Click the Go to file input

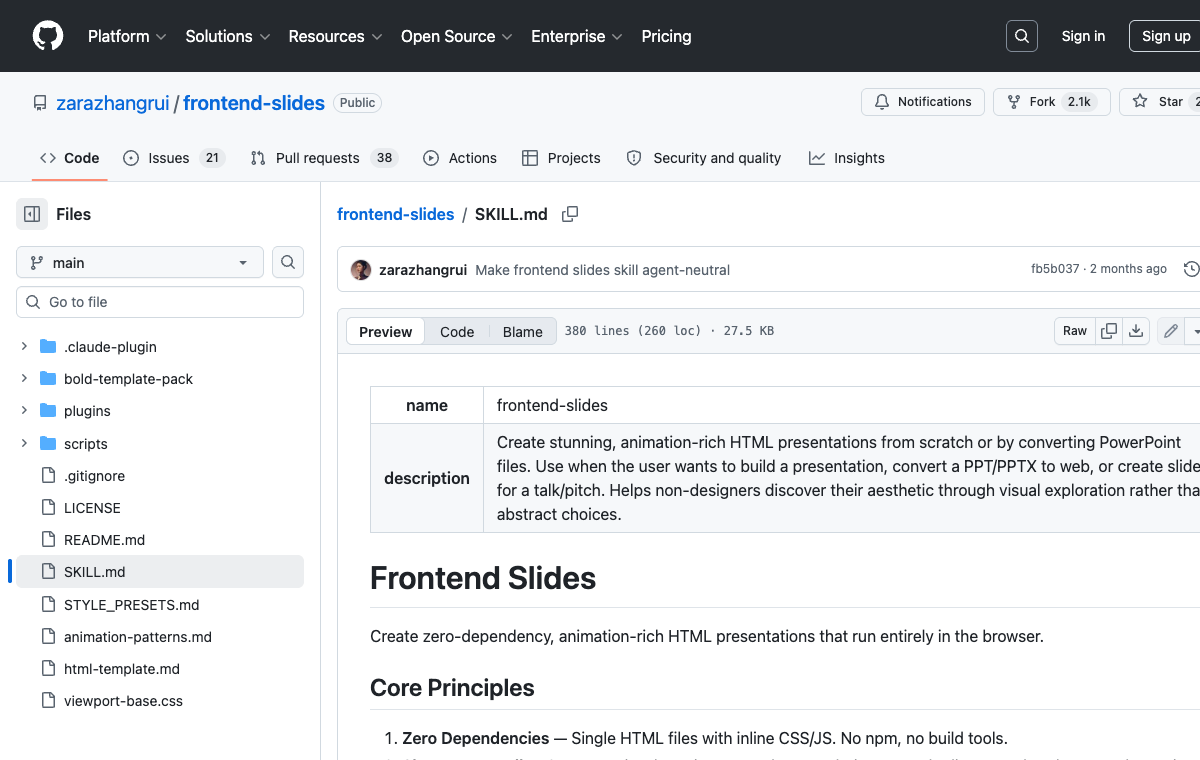pos(160,302)
